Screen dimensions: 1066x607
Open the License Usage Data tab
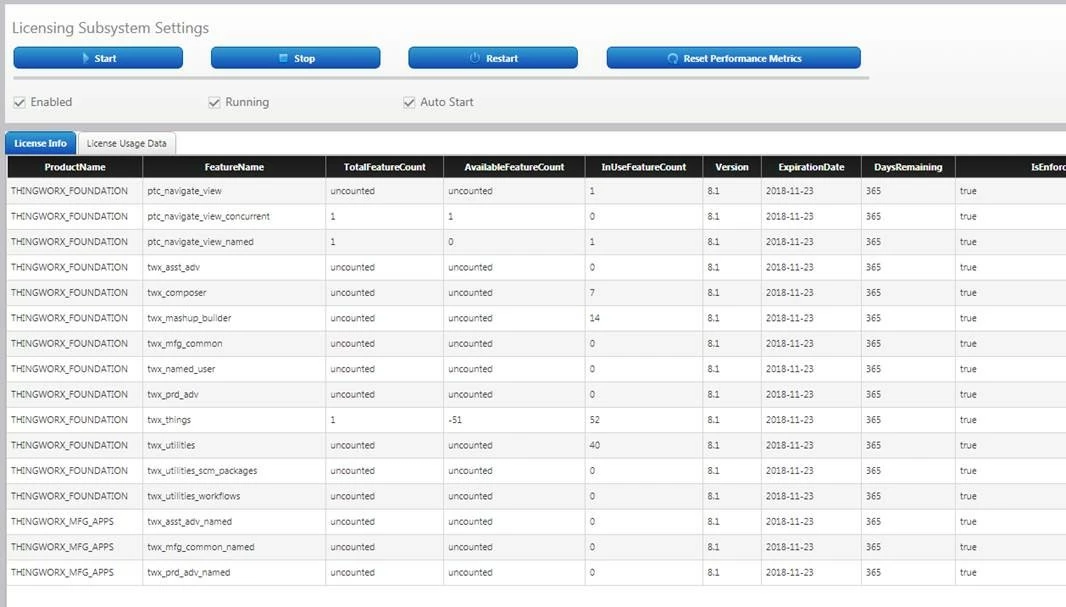[126, 143]
